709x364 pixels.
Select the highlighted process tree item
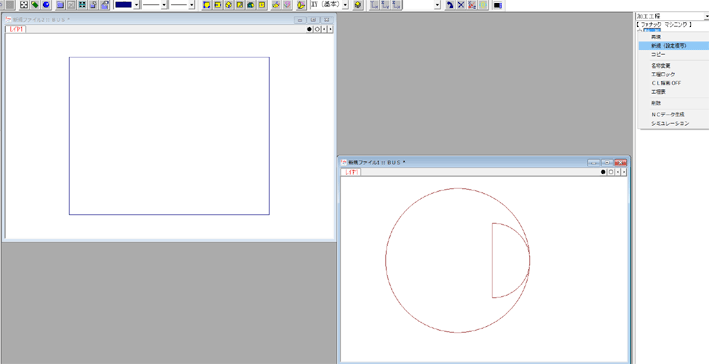[652, 30]
